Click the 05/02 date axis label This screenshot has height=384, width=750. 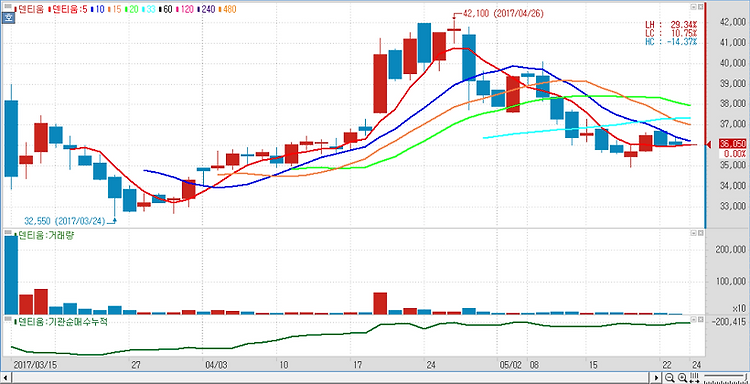click(x=509, y=365)
